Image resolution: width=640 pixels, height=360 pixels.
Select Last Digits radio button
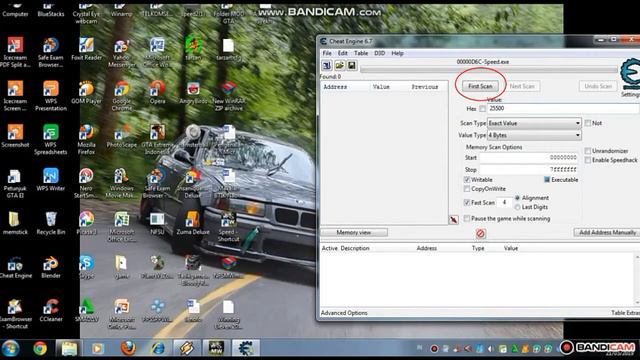point(518,207)
